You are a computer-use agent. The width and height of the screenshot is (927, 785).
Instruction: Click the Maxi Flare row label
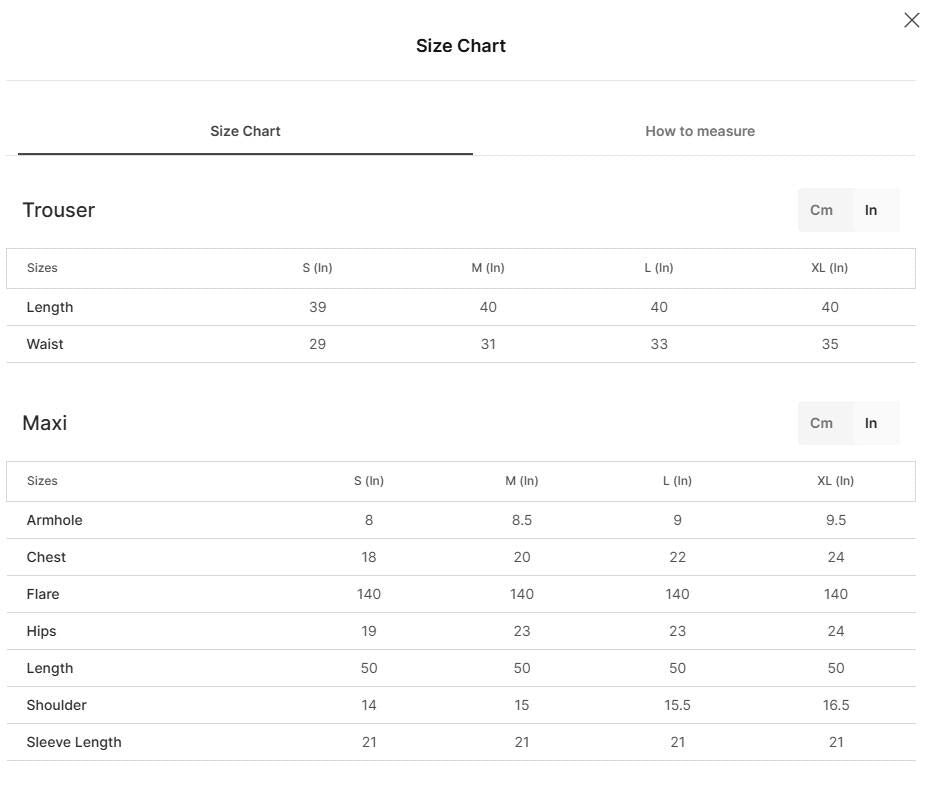coord(43,594)
